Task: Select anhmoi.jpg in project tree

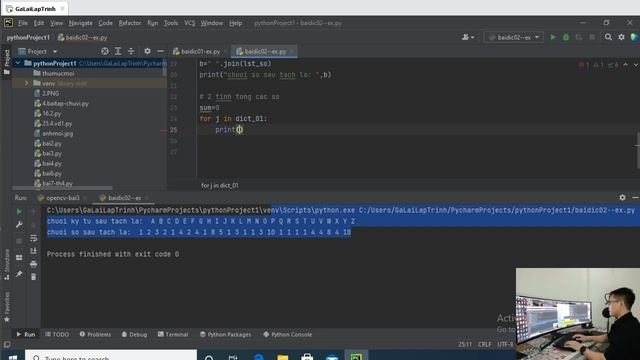Action: pos(58,133)
